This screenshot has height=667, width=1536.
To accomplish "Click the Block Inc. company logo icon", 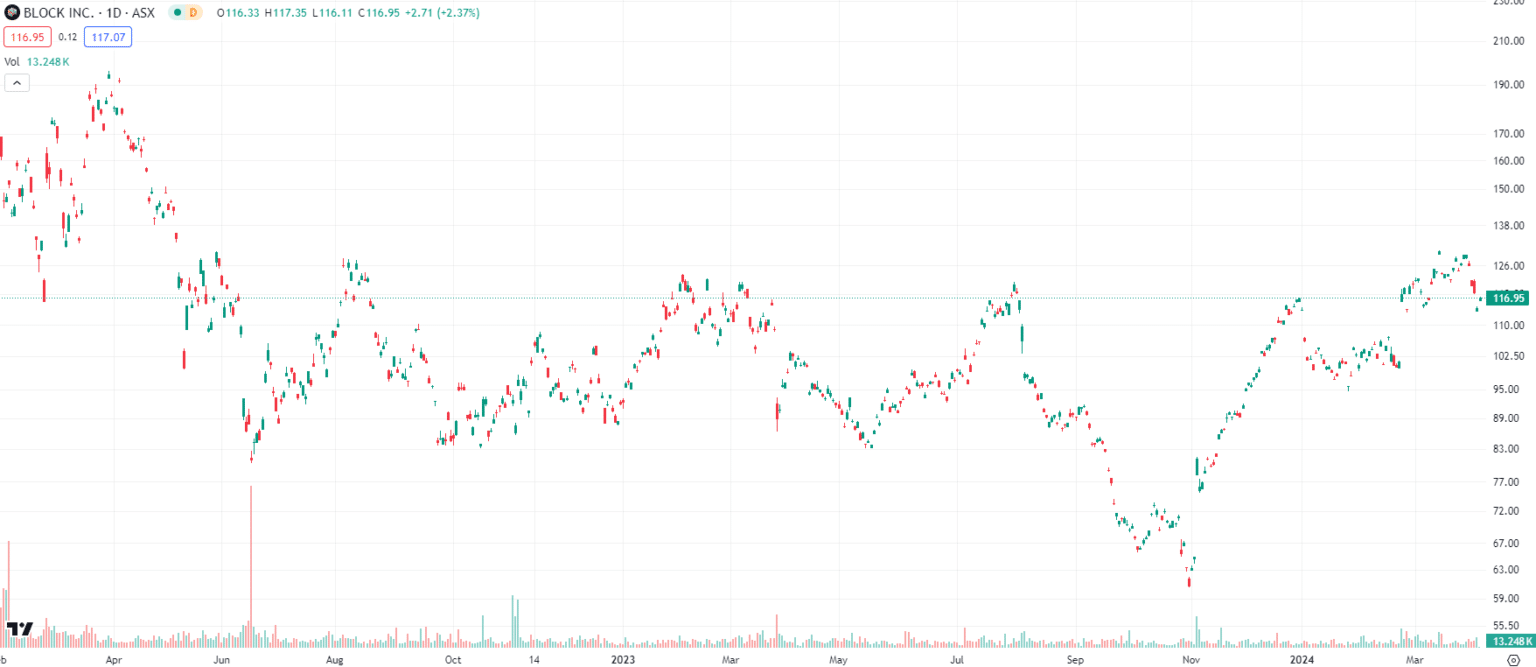I will click(12, 12).
